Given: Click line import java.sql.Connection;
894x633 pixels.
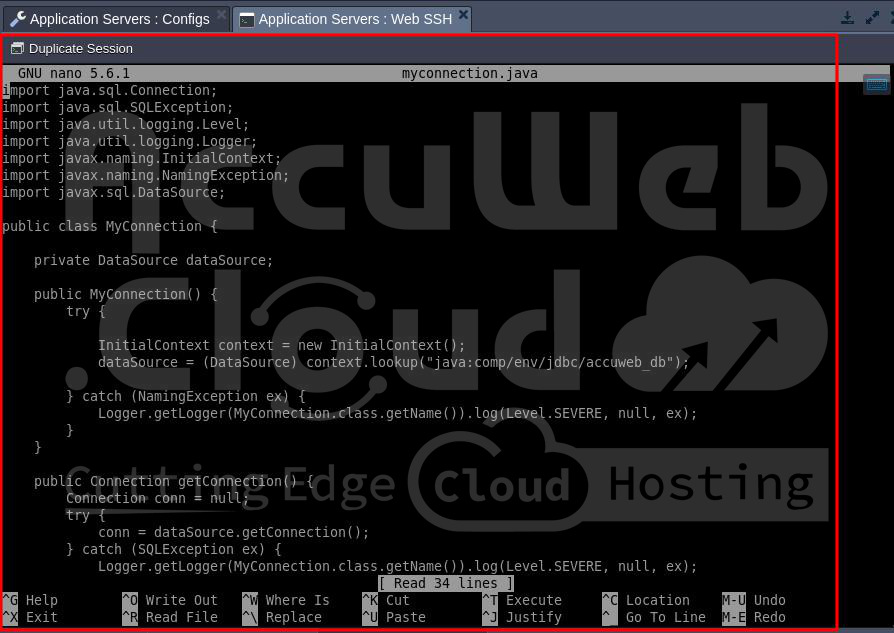Looking at the screenshot, I should coord(109,90).
